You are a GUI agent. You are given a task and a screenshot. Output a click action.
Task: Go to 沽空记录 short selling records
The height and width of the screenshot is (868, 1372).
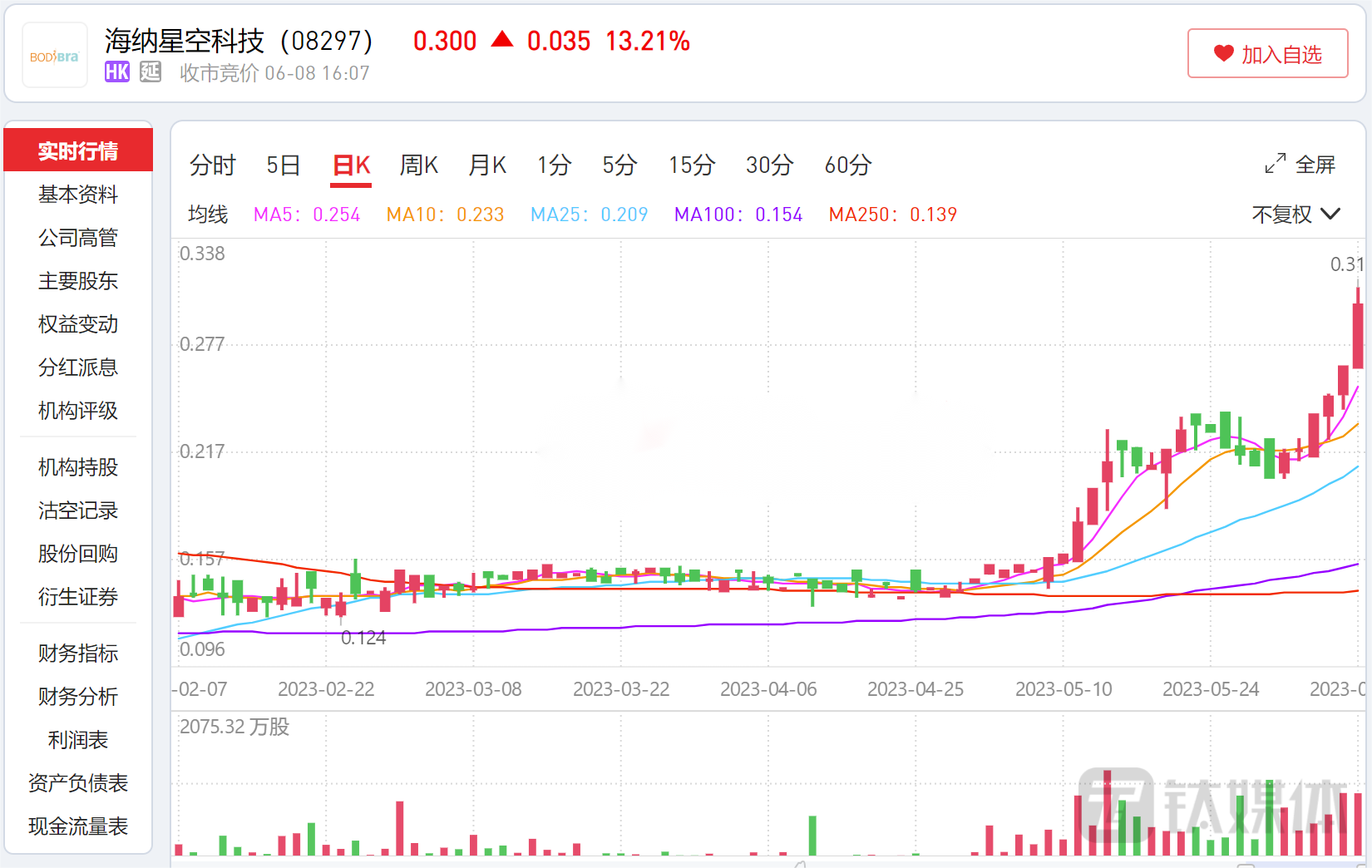point(78,510)
